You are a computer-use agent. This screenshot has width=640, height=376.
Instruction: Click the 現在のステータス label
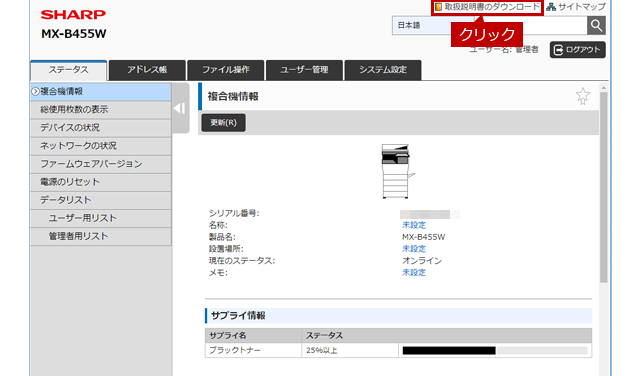(242, 260)
